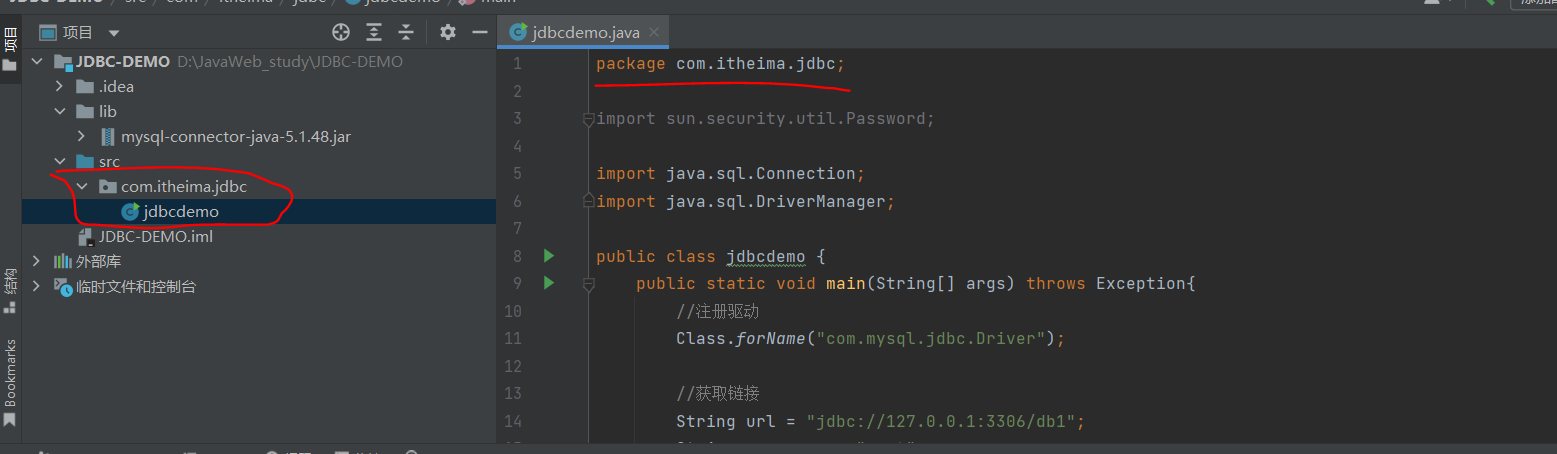Click the path text D:\JavaWeb_study\JDBC-DEMO
1557x454 pixels.
pos(290,62)
